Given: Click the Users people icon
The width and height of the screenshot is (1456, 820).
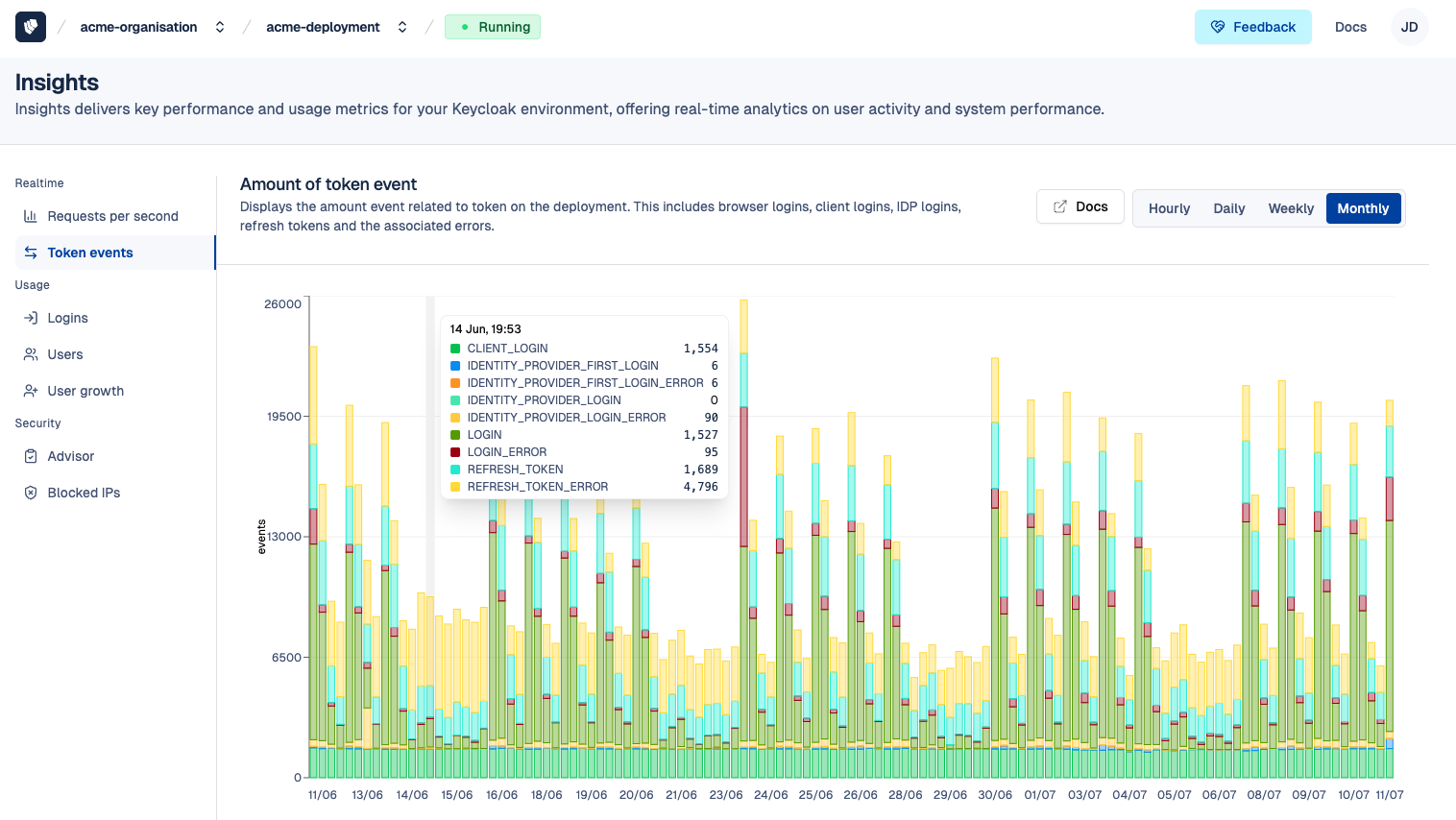Looking at the screenshot, I should pyautogui.click(x=31, y=354).
